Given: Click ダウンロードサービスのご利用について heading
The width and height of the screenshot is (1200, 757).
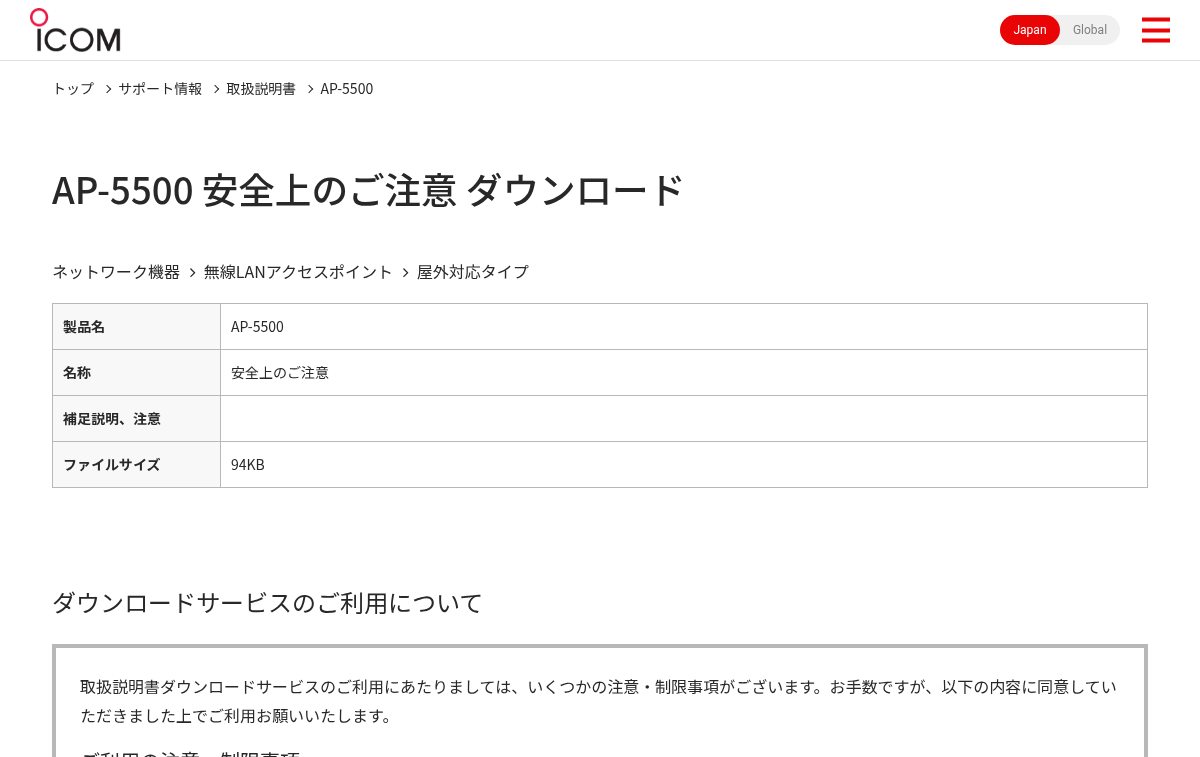Looking at the screenshot, I should click(x=267, y=603).
